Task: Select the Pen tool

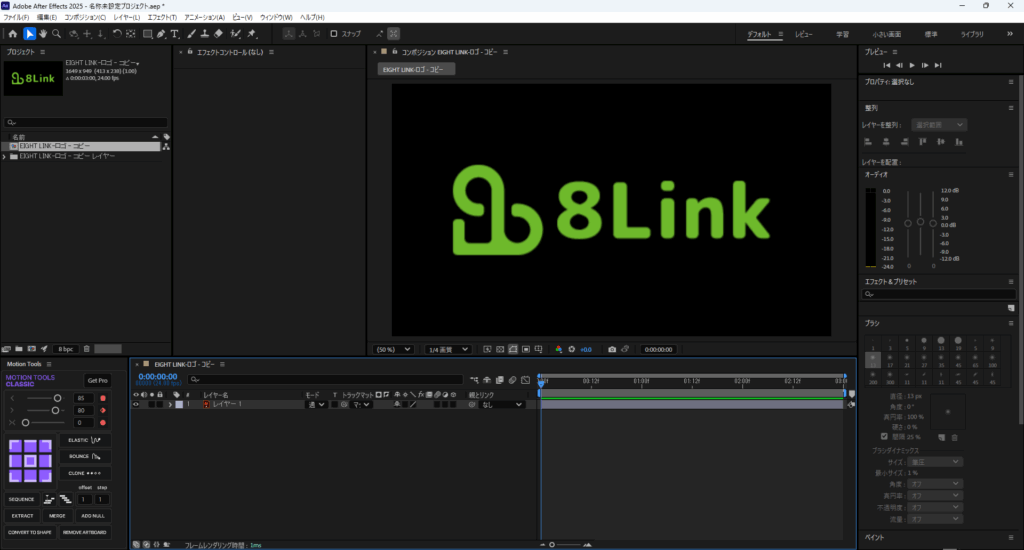Action: 161,34
